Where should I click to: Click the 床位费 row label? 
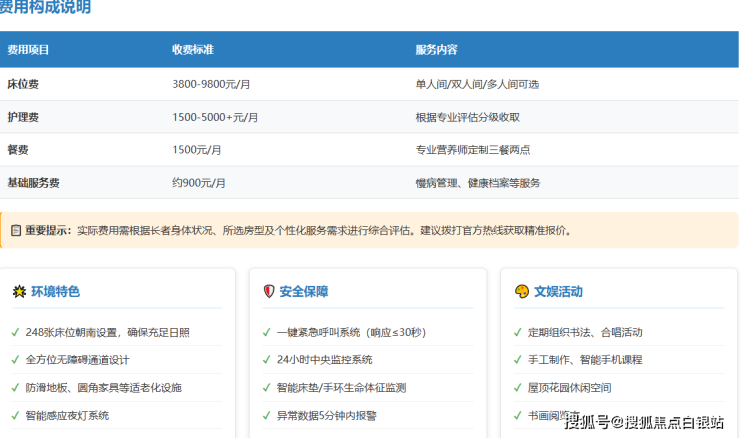point(23,85)
